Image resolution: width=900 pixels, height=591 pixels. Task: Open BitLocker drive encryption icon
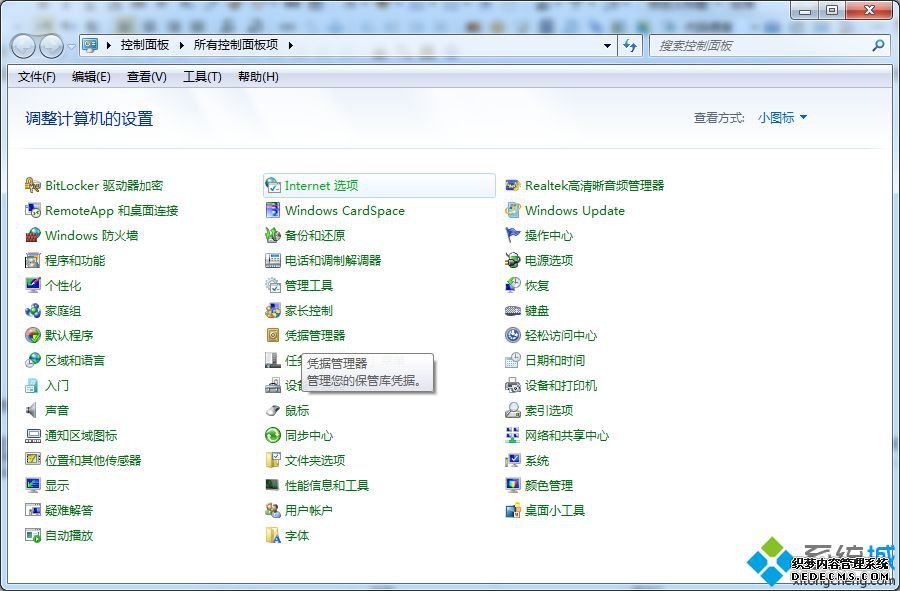pos(32,185)
